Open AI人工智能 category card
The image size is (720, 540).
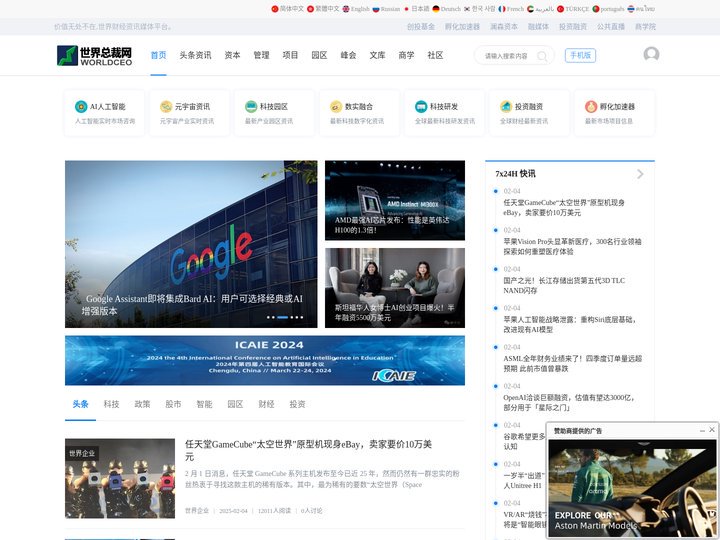(x=104, y=113)
